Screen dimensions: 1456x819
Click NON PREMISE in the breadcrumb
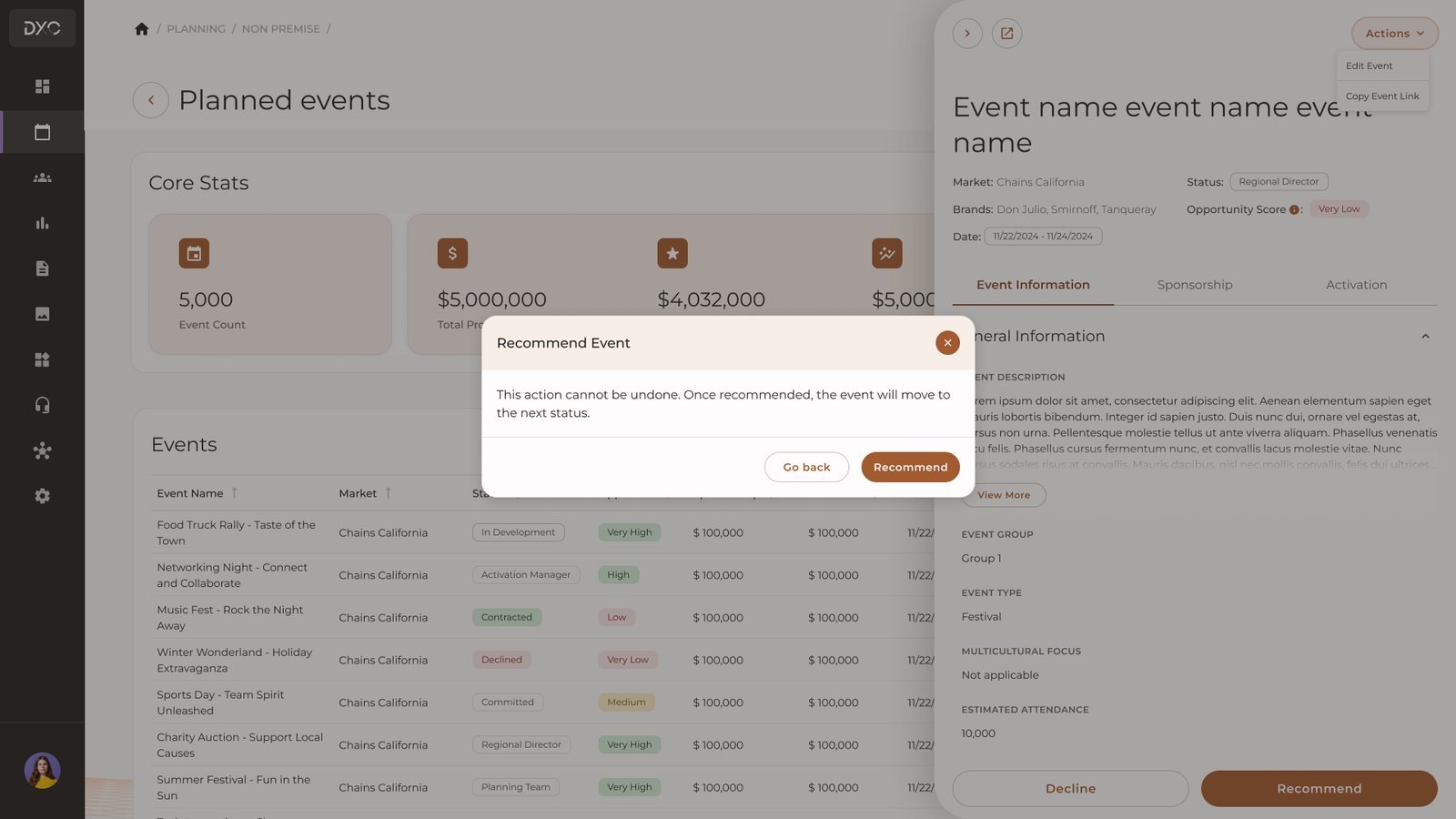coord(280,29)
